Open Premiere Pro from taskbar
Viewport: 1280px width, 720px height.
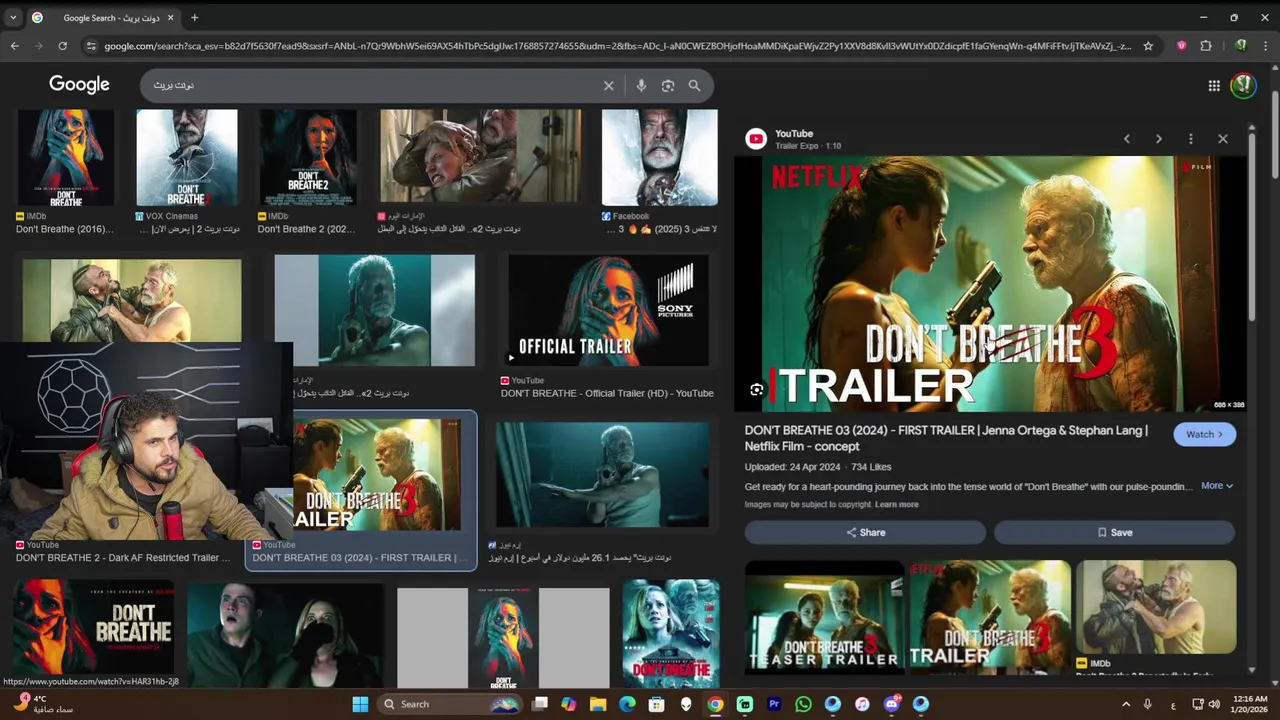(x=774, y=704)
